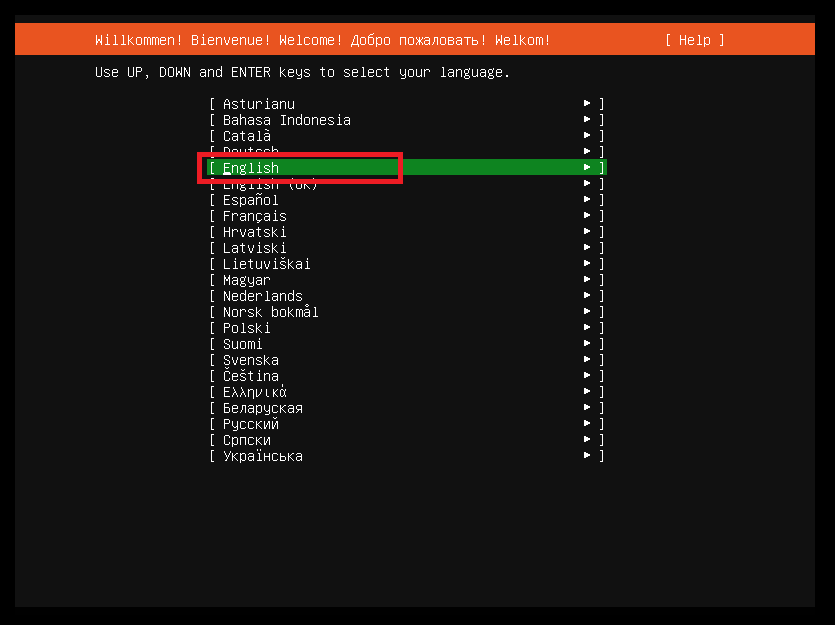This screenshot has height=625, width=835.
Task: Select the highlighted English language option
Action: coord(251,168)
